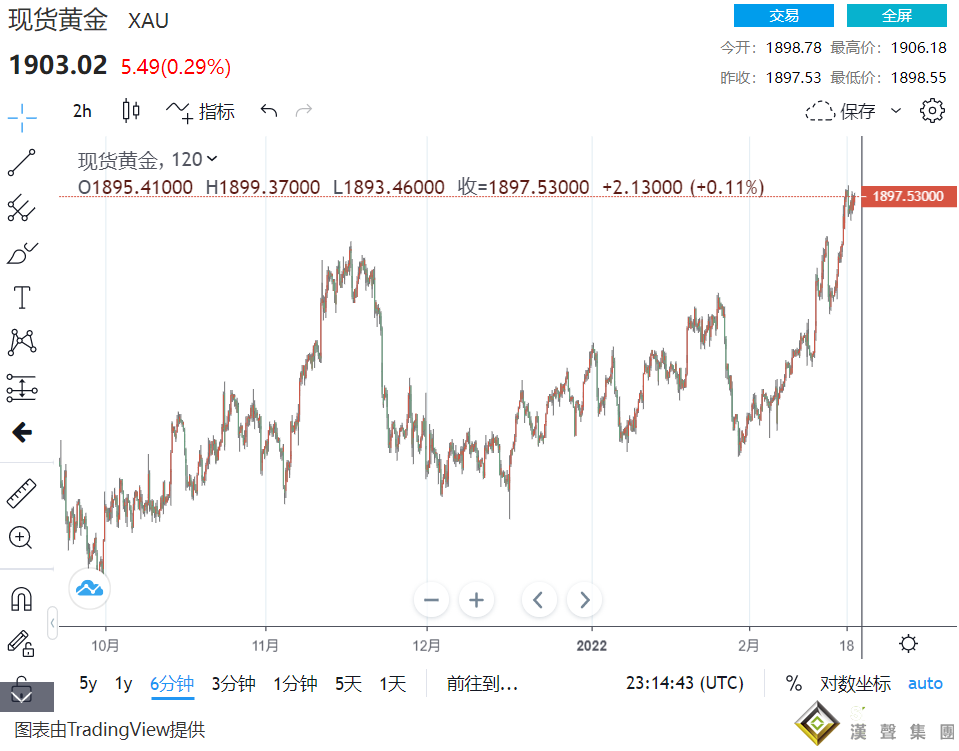
Task: Choose the brush drawing tool
Action: click(x=22, y=253)
